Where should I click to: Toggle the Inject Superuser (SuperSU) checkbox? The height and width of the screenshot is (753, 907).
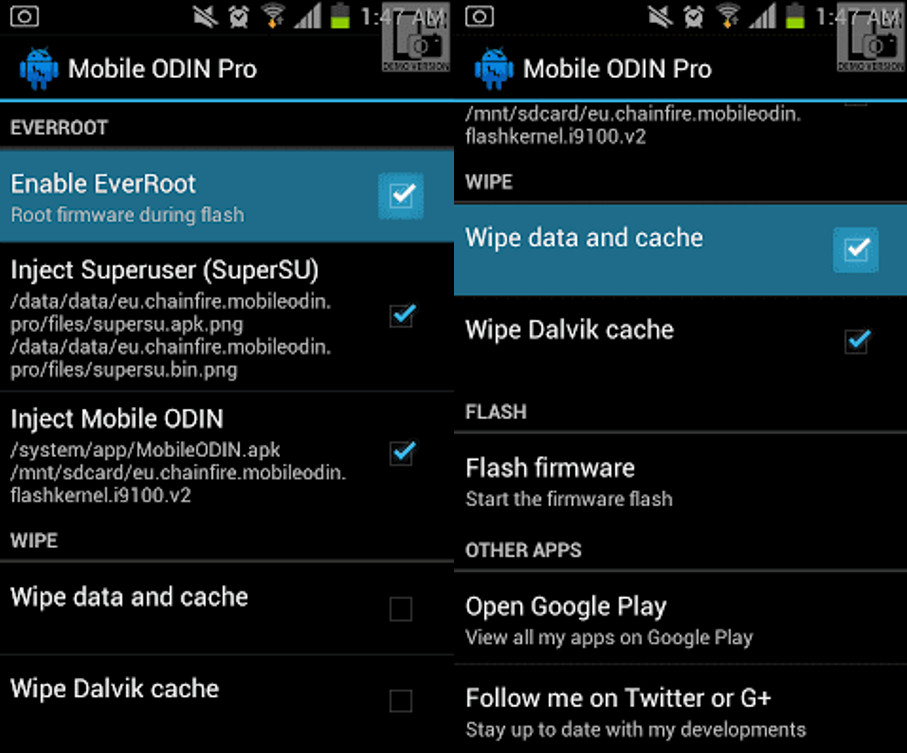click(401, 316)
